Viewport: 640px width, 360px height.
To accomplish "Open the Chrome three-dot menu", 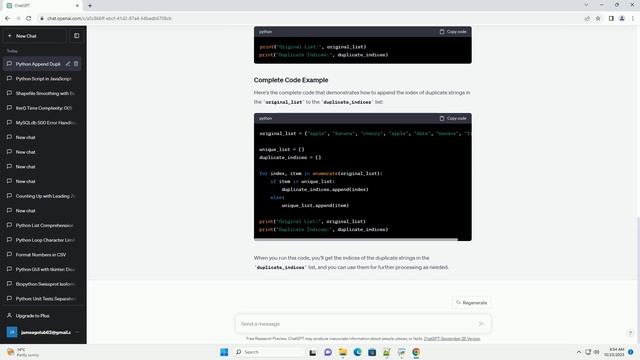I will 633,18.
